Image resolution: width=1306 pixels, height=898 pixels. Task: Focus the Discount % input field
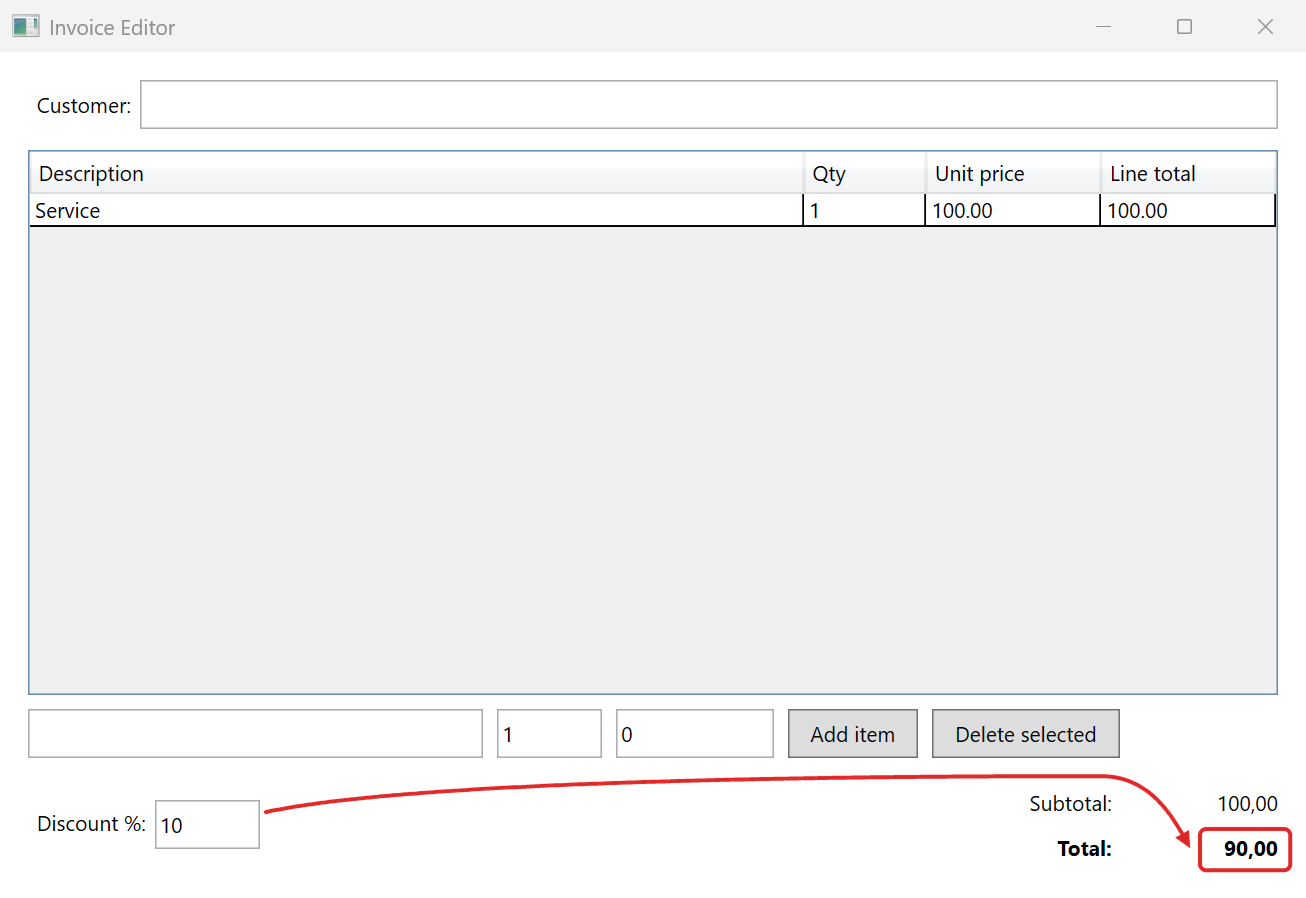coord(207,824)
